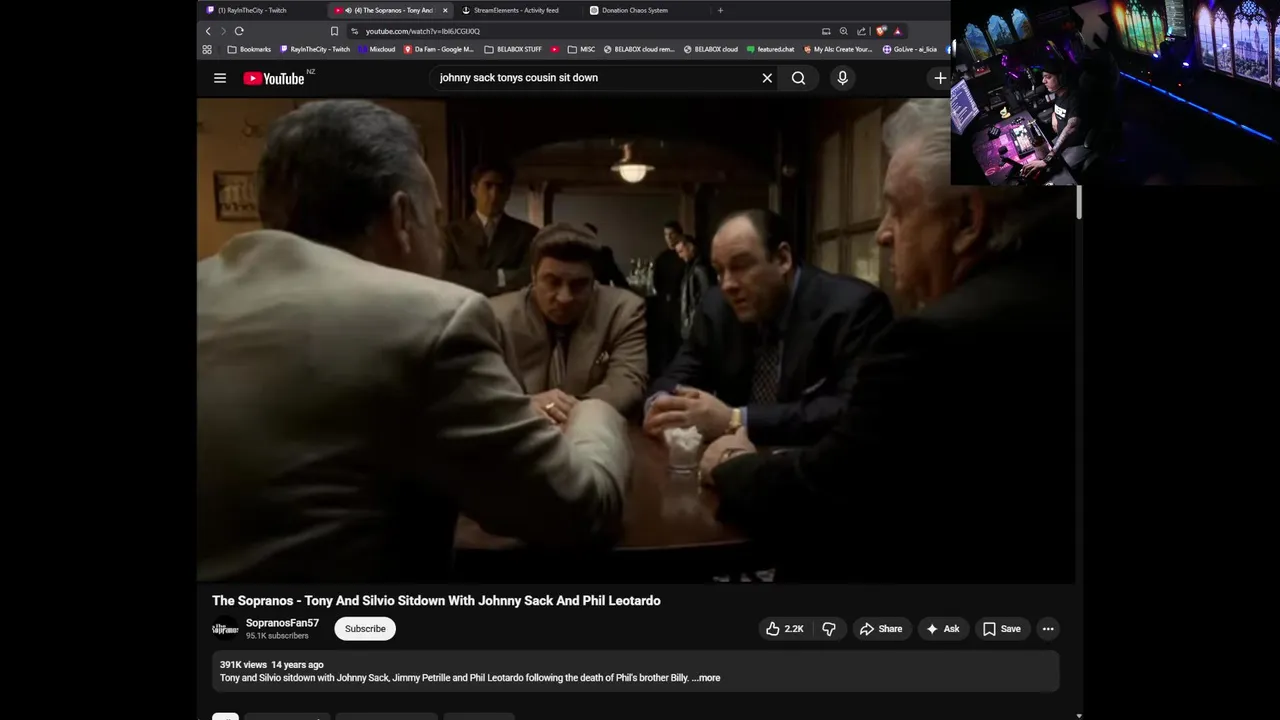Switch to the StreamElements Activity feed tab
Image resolution: width=1280 pixels, height=720 pixels.
pos(516,10)
